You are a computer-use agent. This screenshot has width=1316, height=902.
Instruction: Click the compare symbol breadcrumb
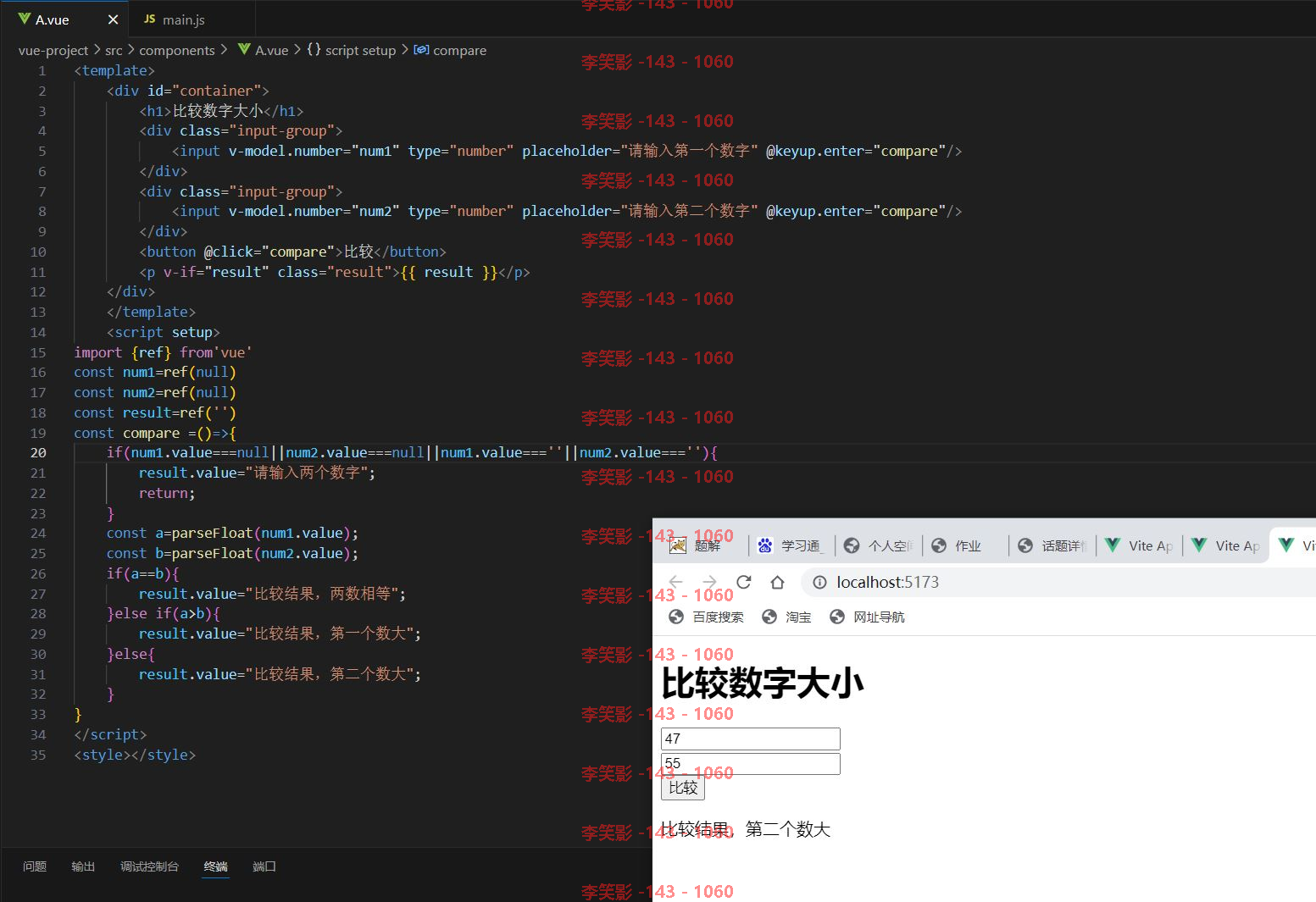pos(450,50)
